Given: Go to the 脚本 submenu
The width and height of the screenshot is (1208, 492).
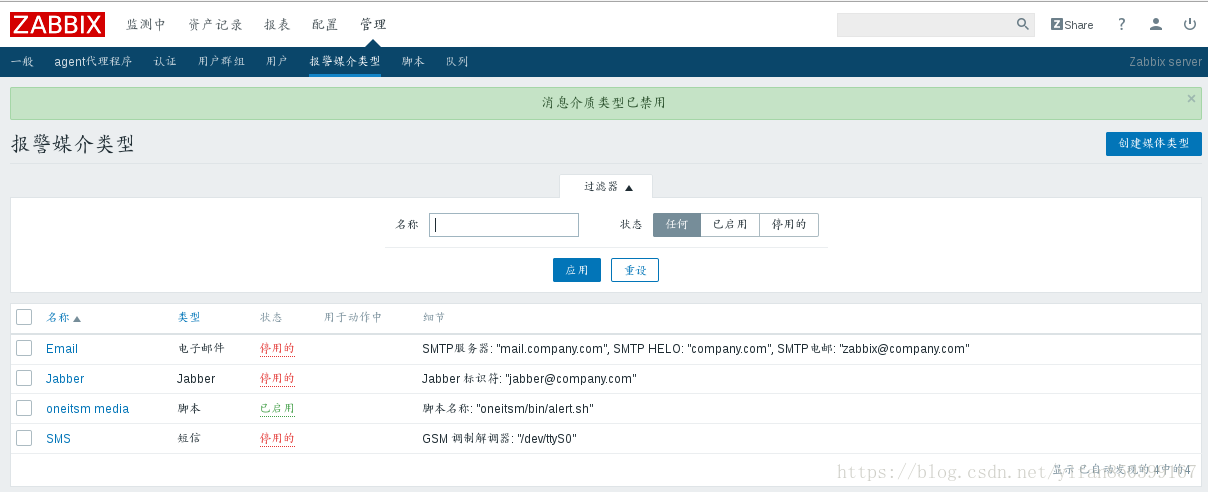Looking at the screenshot, I should coord(413,62).
